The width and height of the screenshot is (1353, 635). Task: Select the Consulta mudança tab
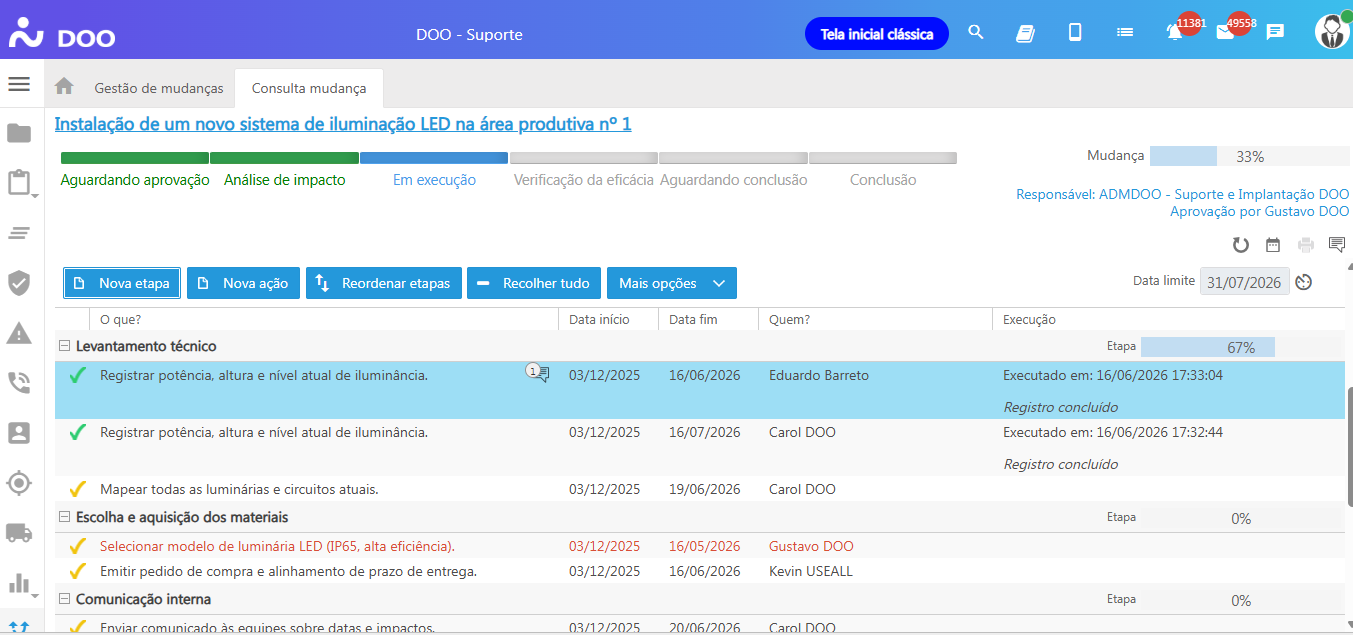309,88
